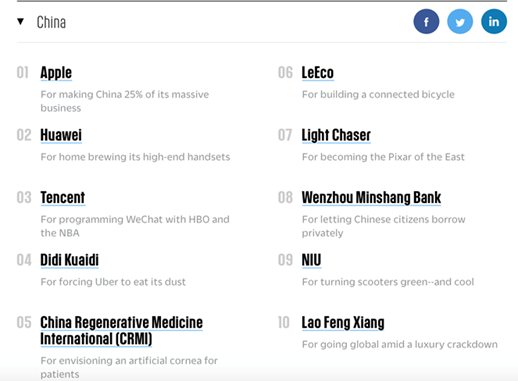518x381 pixels.
Task: Open the Tencent company link
Action: [63, 197]
